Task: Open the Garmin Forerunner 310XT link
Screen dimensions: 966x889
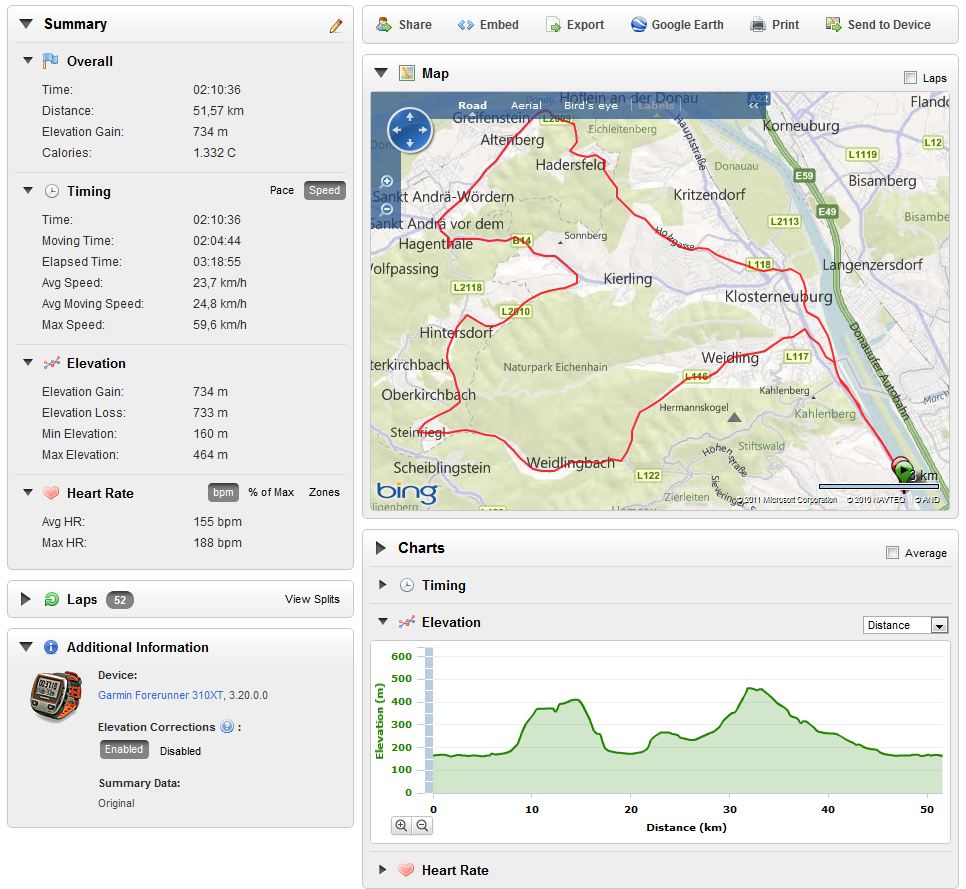Action: pyautogui.click(x=159, y=695)
